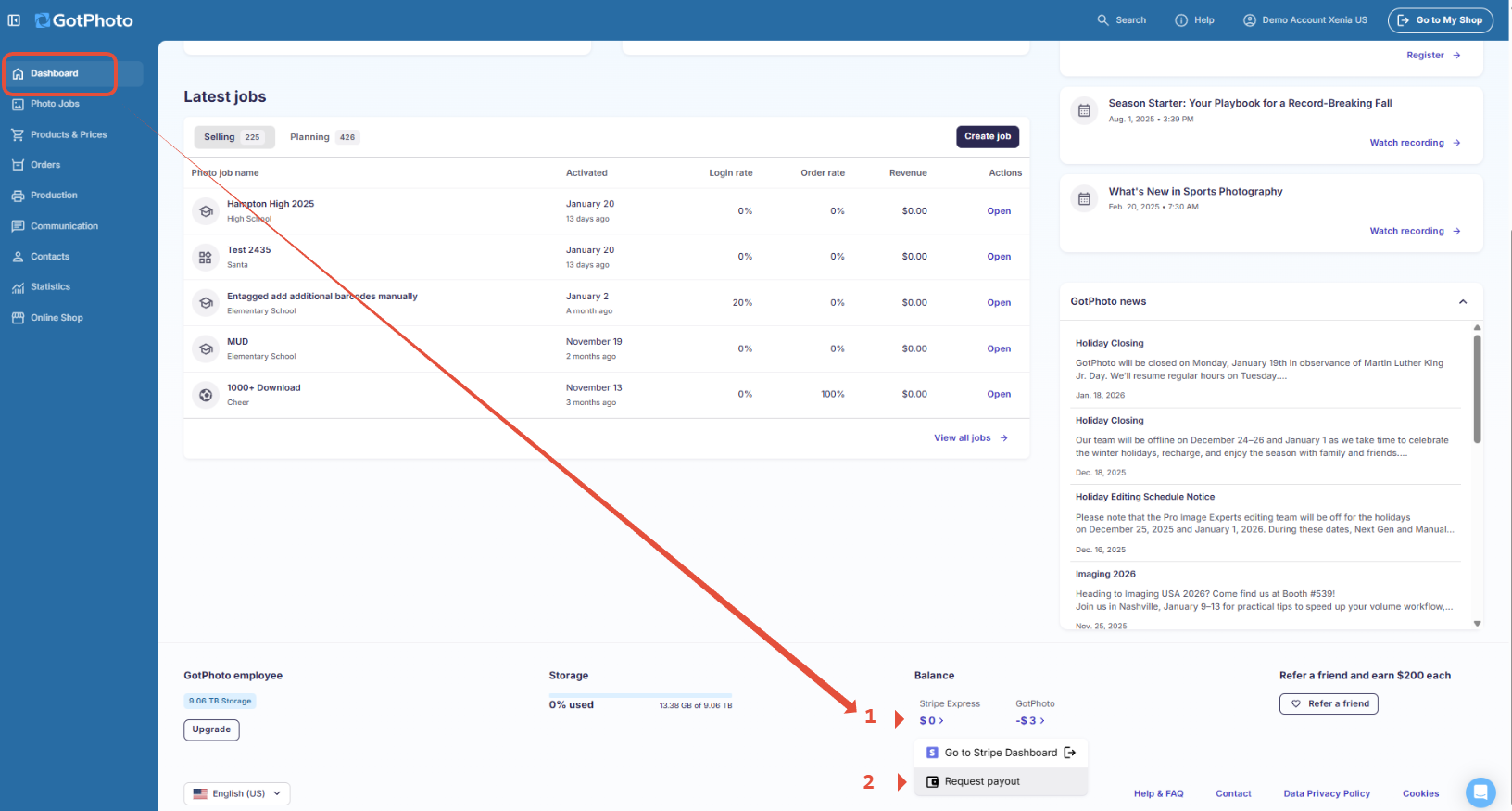Image resolution: width=1512 pixels, height=811 pixels.
Task: Collapse the sidebar using top-left panel icon
Action: 14,19
